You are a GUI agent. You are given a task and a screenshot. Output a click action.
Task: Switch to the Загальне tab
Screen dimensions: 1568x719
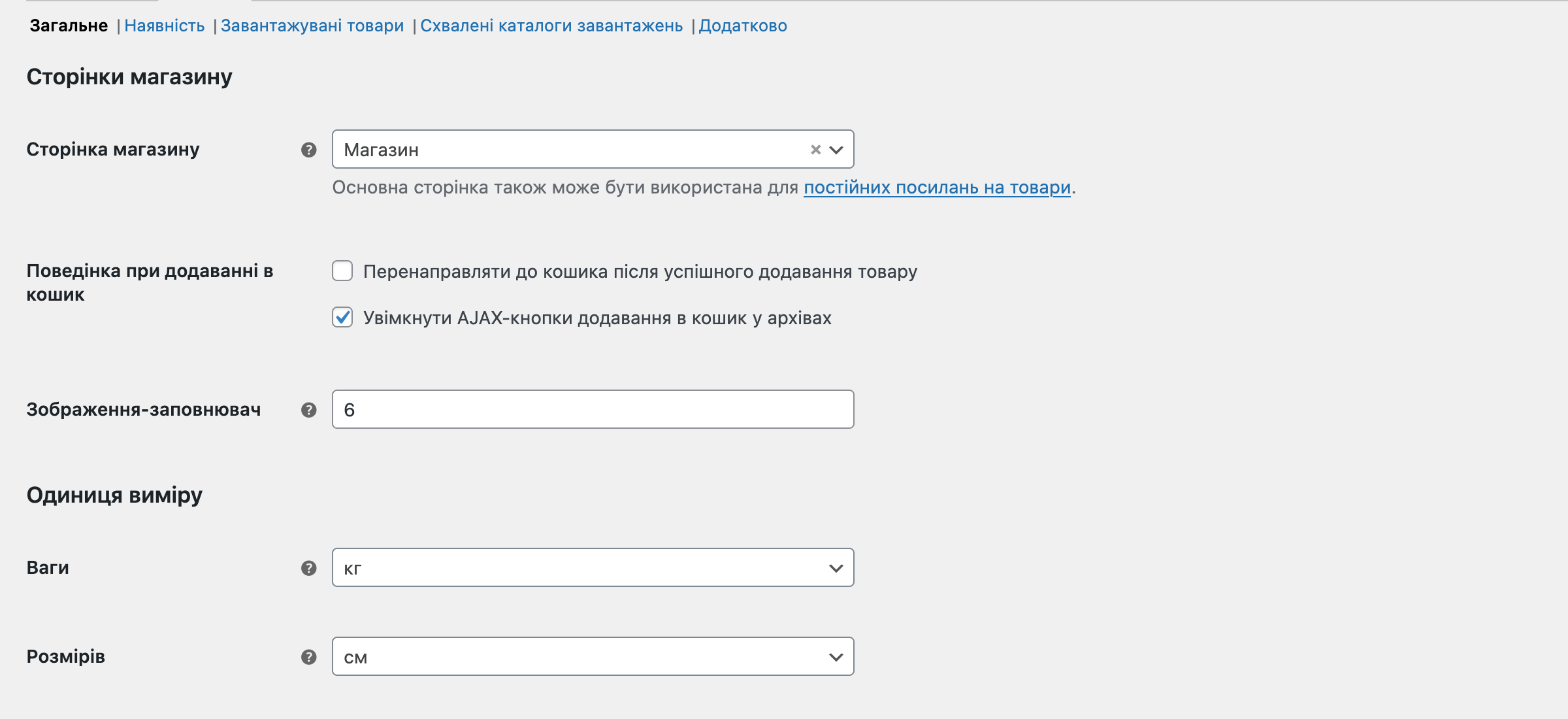tap(69, 25)
